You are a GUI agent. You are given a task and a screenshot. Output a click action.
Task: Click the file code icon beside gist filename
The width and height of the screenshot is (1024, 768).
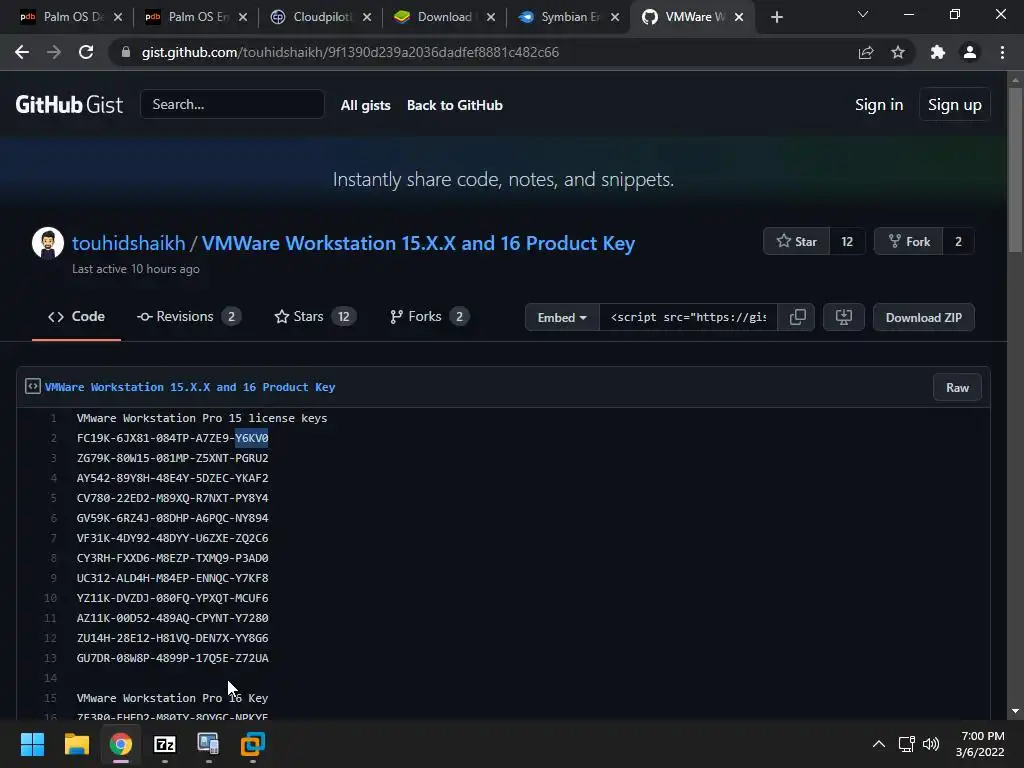pyautogui.click(x=33, y=387)
